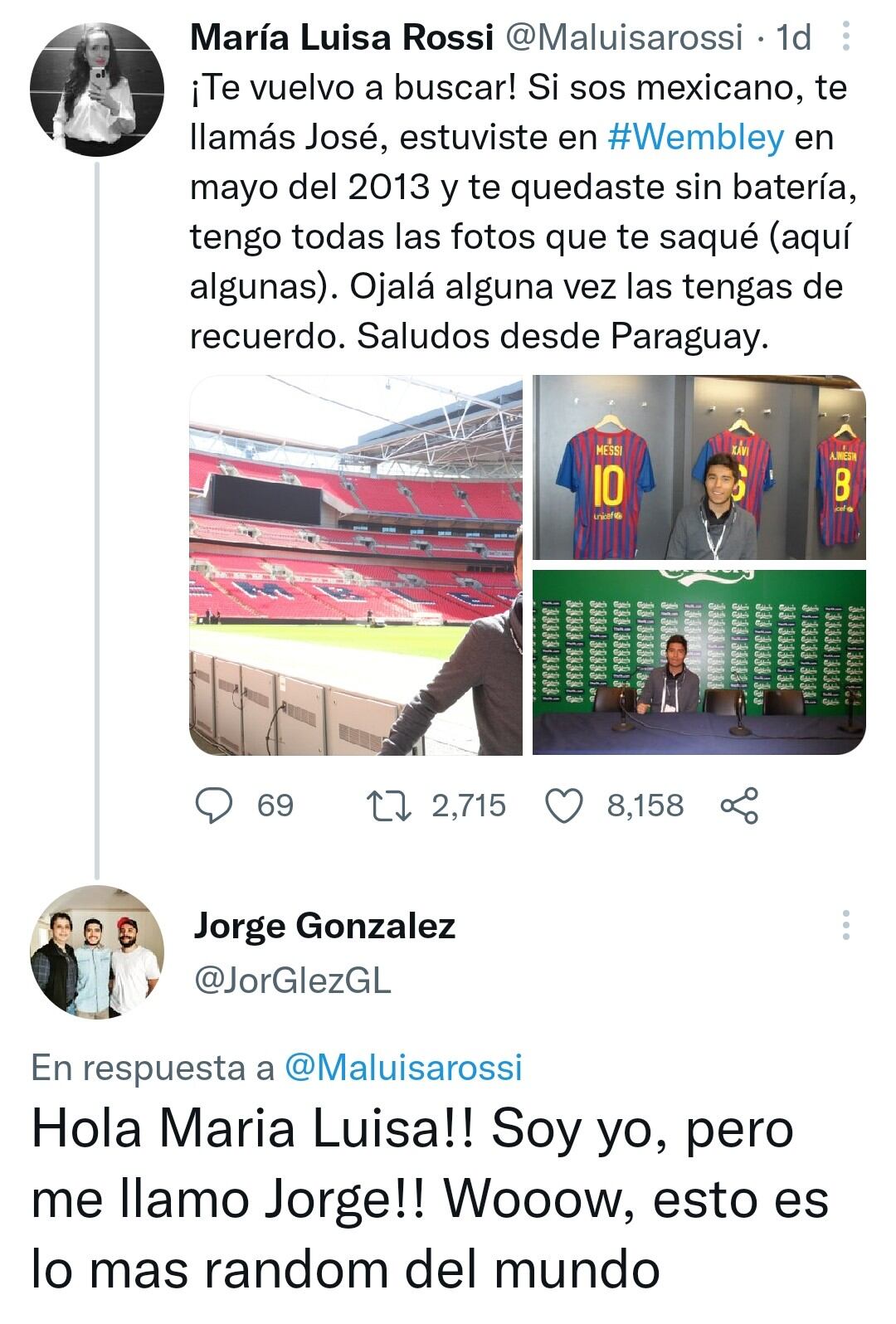Open Jorge Gonzalez's tweet options menu
This screenshot has height=1324, width=896.
(845, 924)
